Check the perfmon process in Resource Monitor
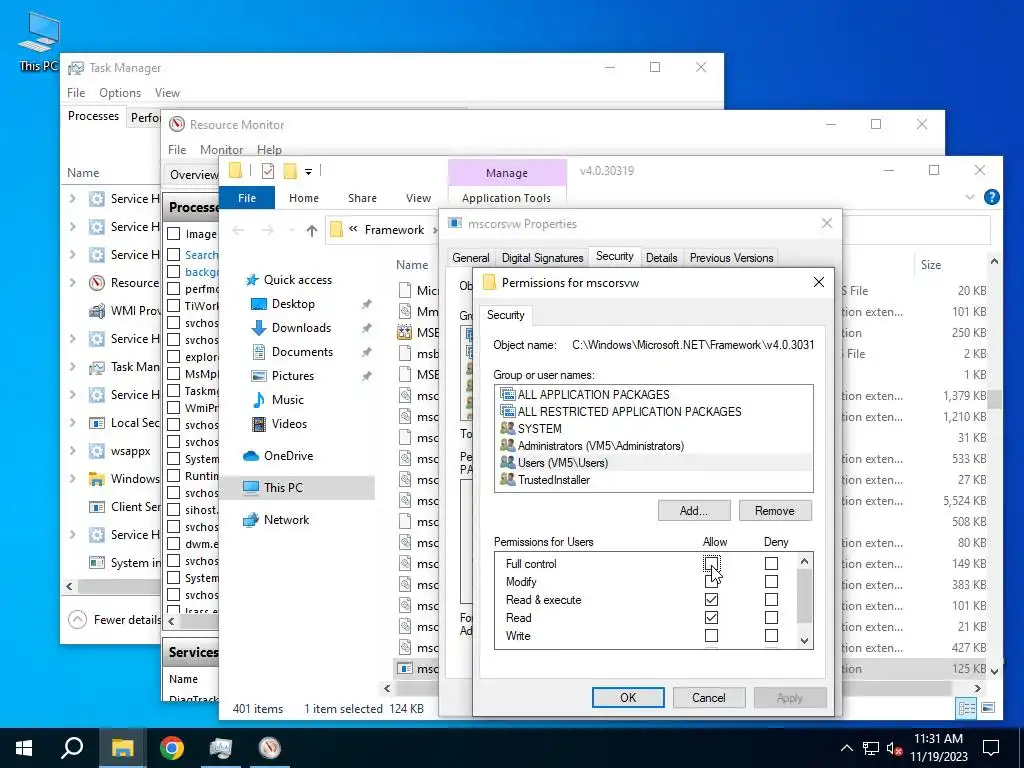Screen dimensions: 1024x768 [174, 289]
